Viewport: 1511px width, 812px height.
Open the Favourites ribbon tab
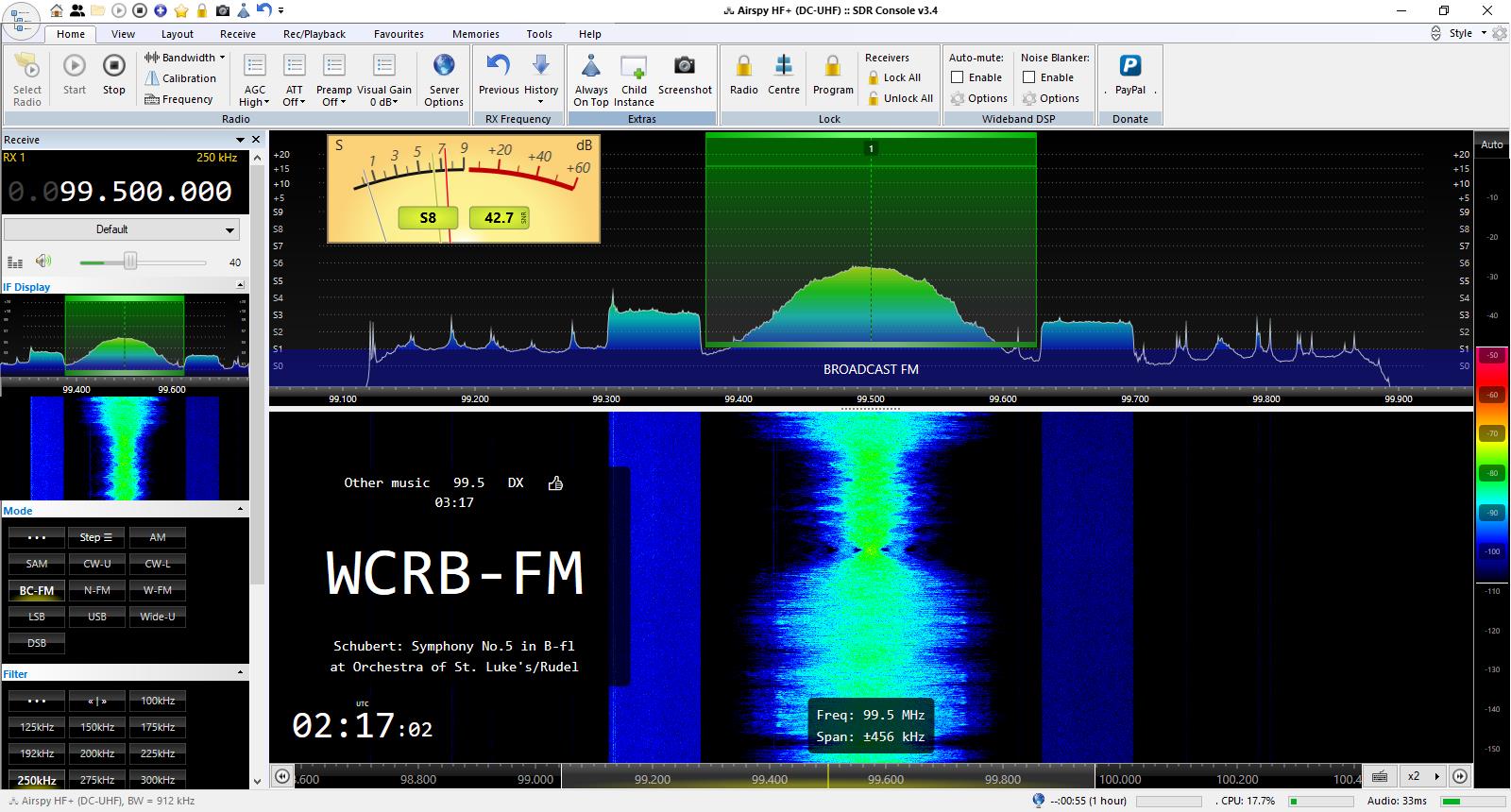point(399,34)
